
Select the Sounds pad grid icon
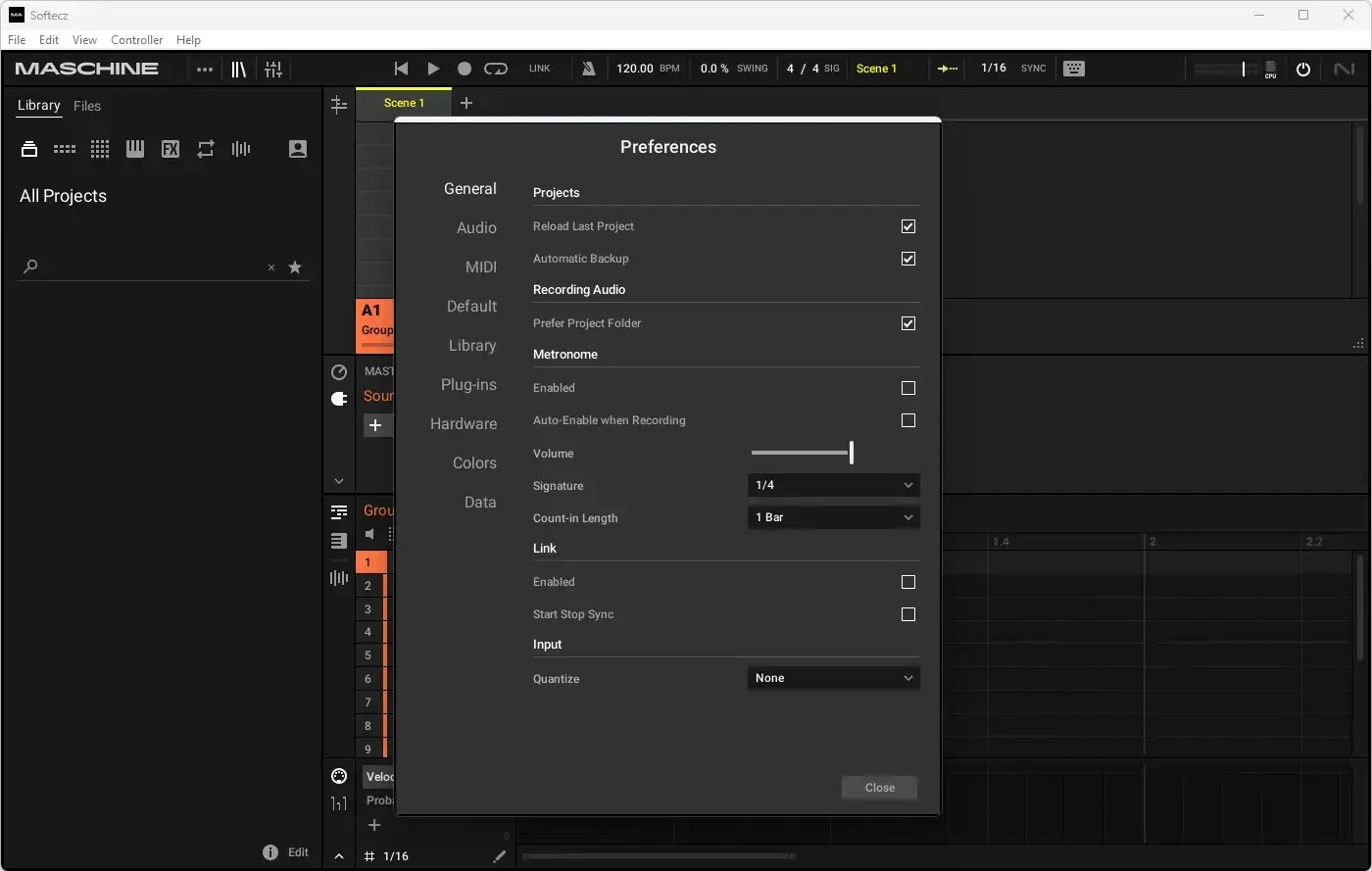click(100, 149)
